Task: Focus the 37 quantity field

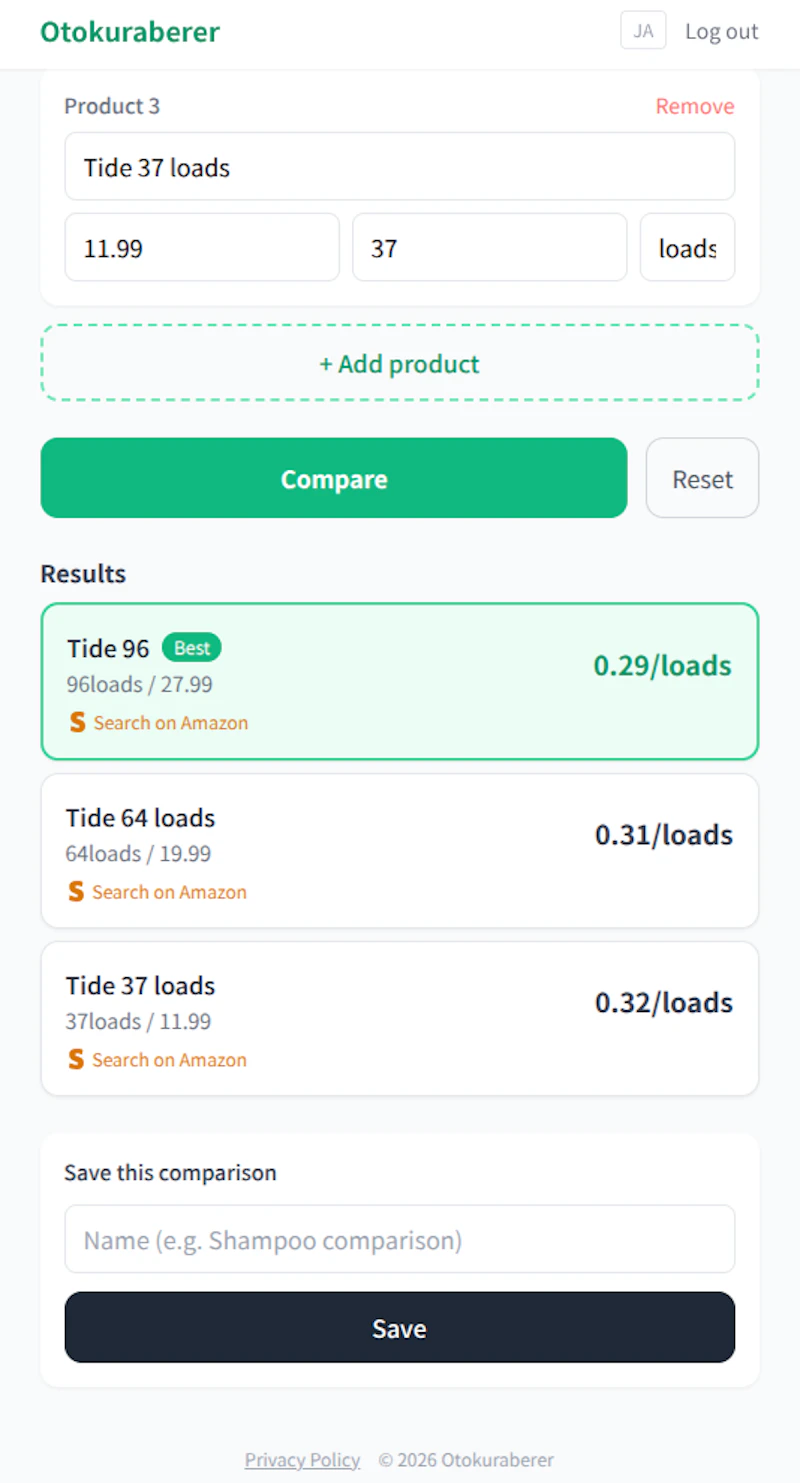Action: click(x=490, y=247)
